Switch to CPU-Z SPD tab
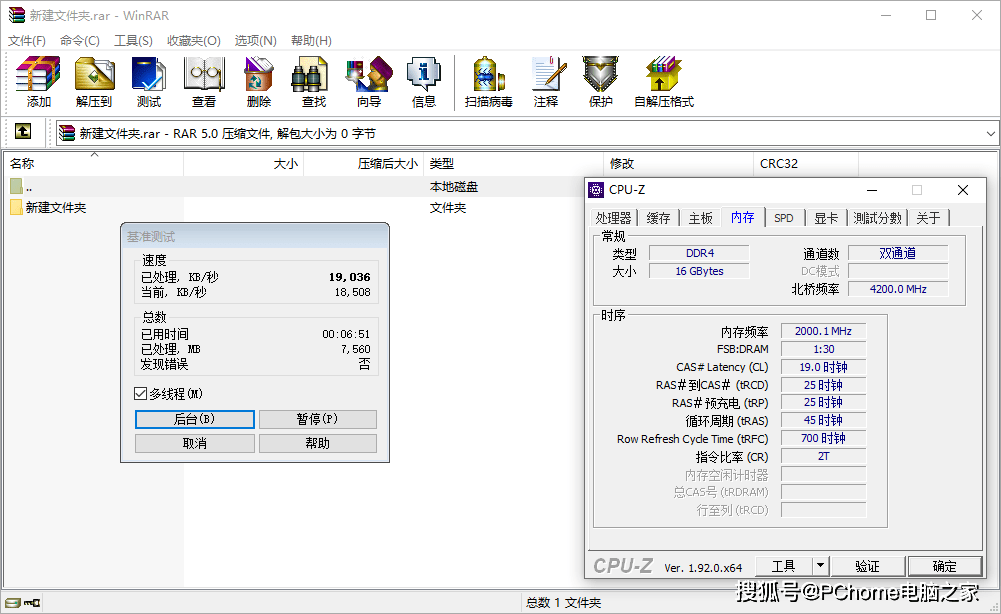 click(784, 218)
